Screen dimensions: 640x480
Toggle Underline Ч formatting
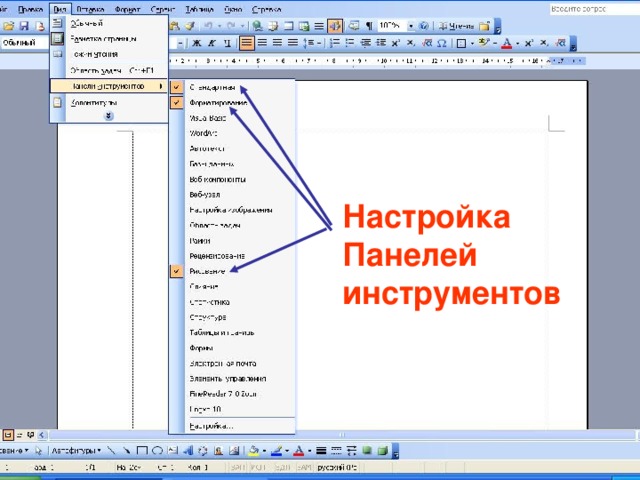(x=227, y=43)
